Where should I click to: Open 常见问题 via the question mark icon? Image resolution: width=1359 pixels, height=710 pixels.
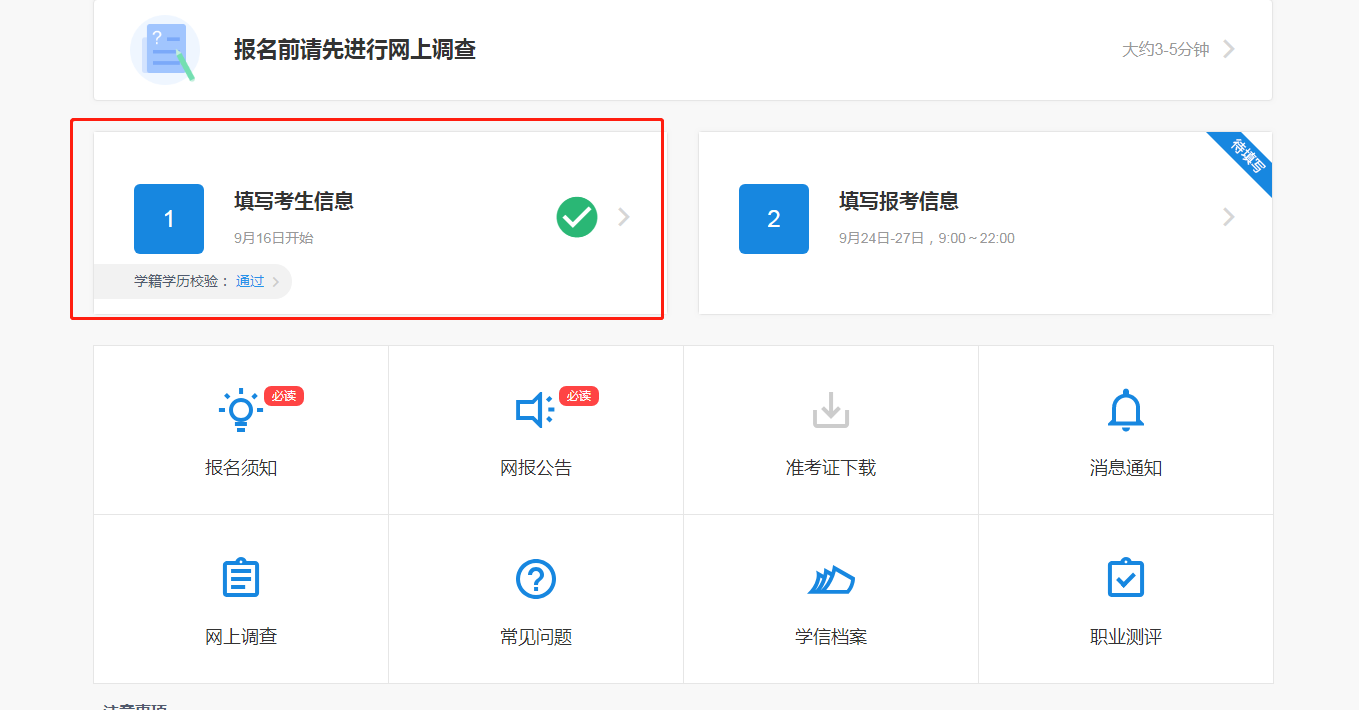536,578
